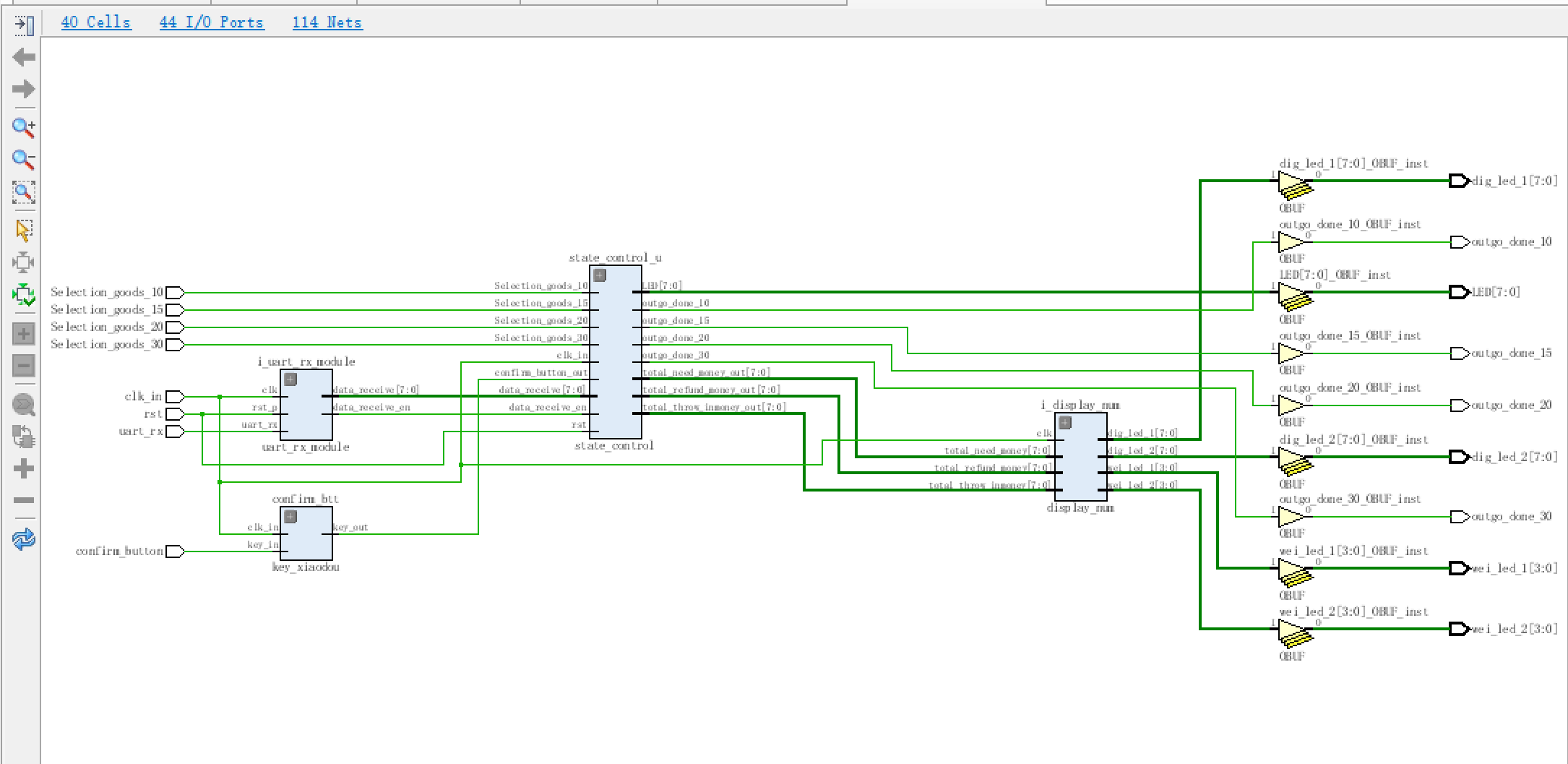Select the wei_led_2[3:0] output port
1568x764 pixels.
(1460, 629)
